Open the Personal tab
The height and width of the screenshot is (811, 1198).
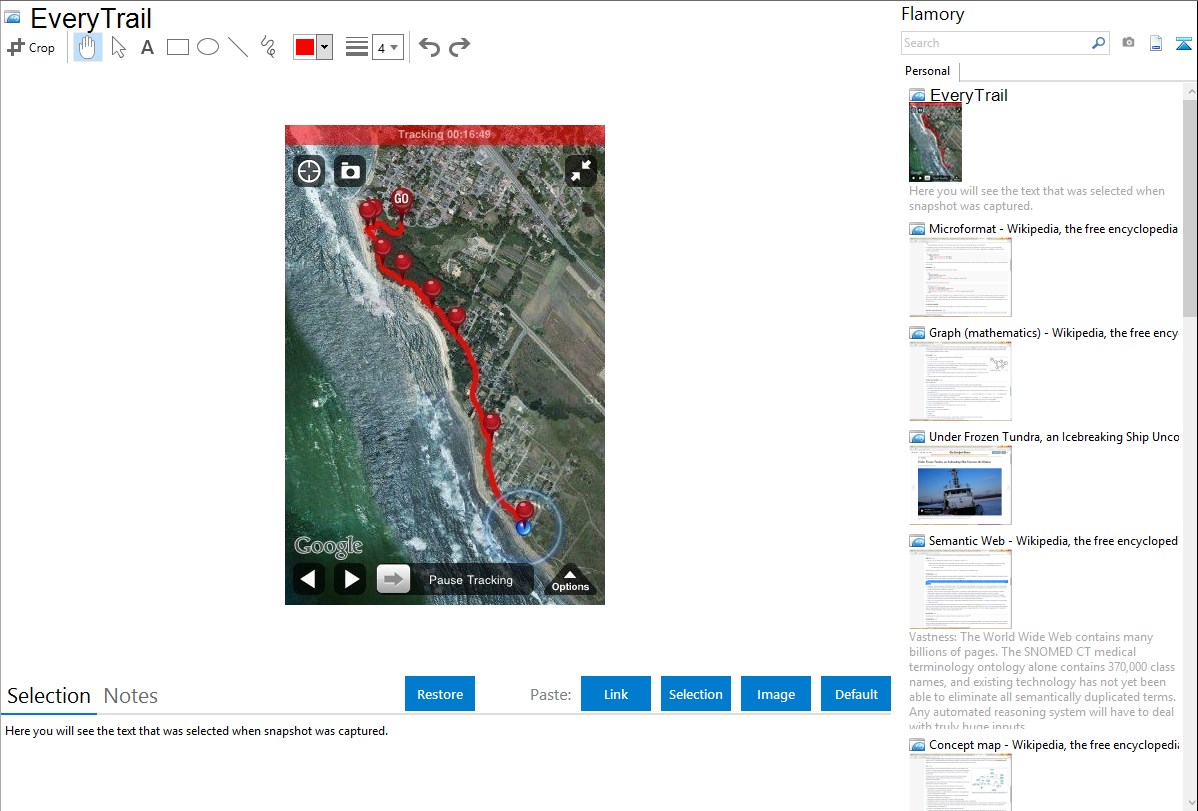click(x=928, y=71)
